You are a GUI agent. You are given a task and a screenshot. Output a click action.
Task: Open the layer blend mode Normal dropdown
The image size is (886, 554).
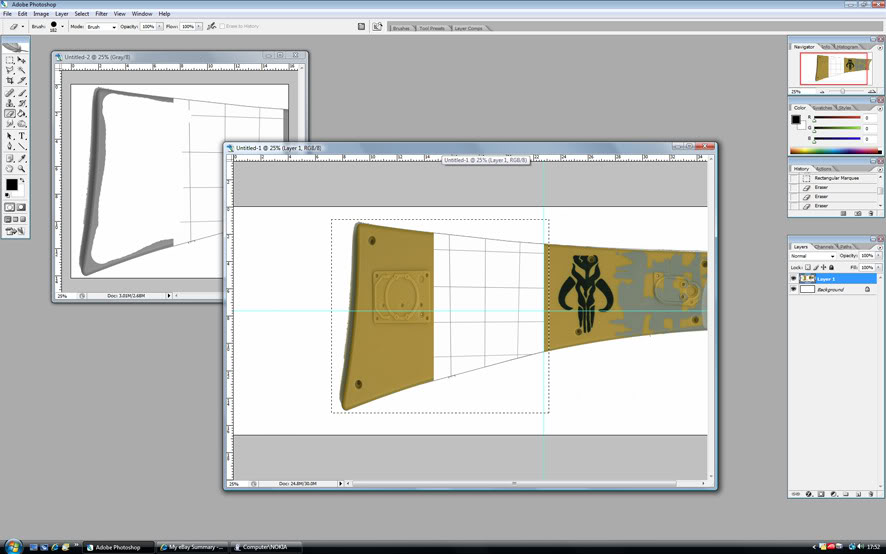coord(813,256)
